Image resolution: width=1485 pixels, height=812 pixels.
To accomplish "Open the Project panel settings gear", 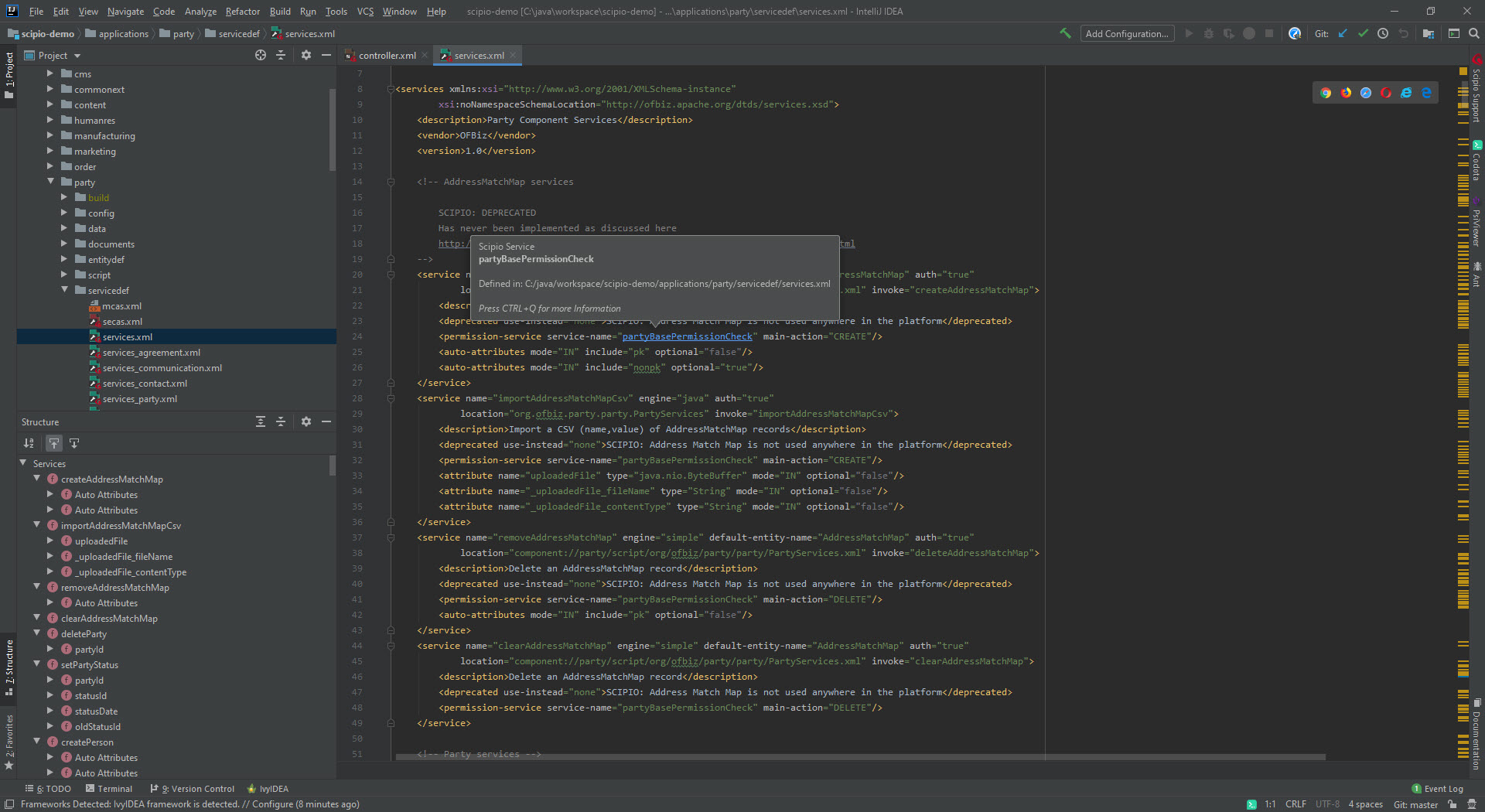I will click(306, 55).
